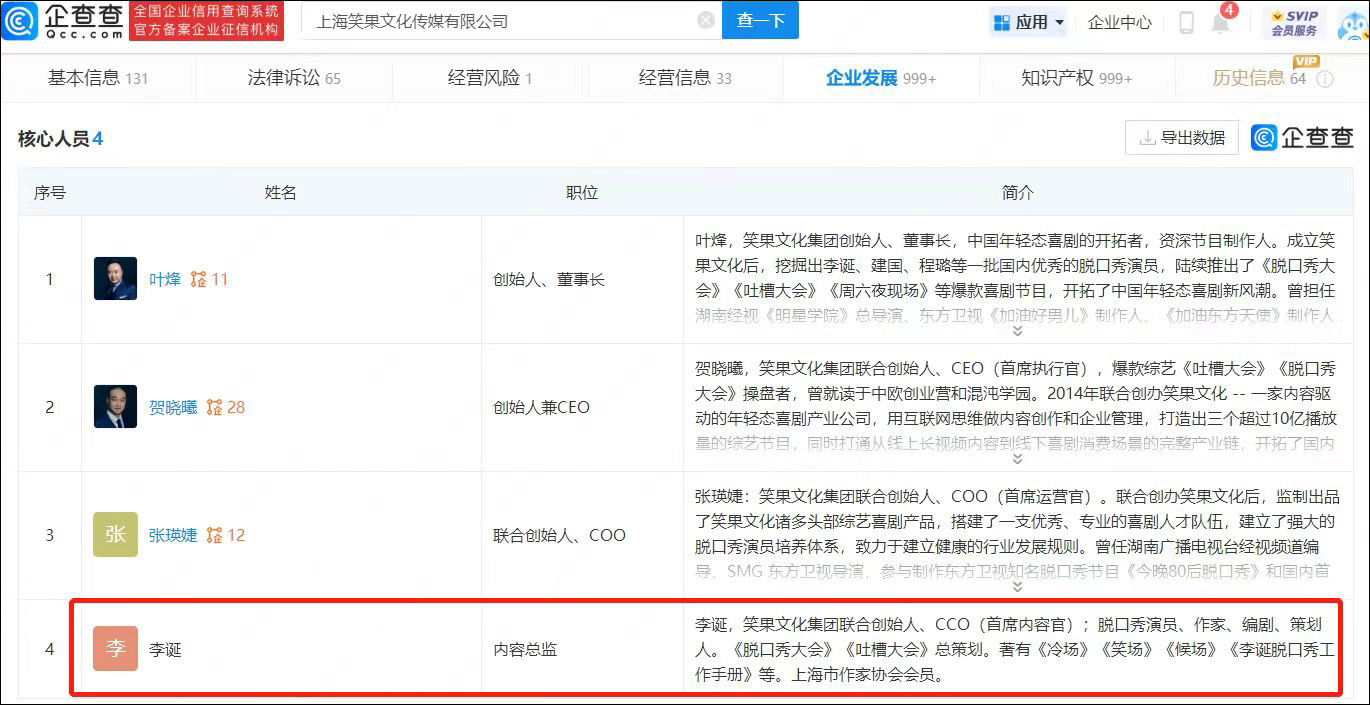This screenshot has width=1370, height=705.
Task: Click the 企查查 Qcc.com logo in the header
Action: pyautogui.click(x=63, y=21)
